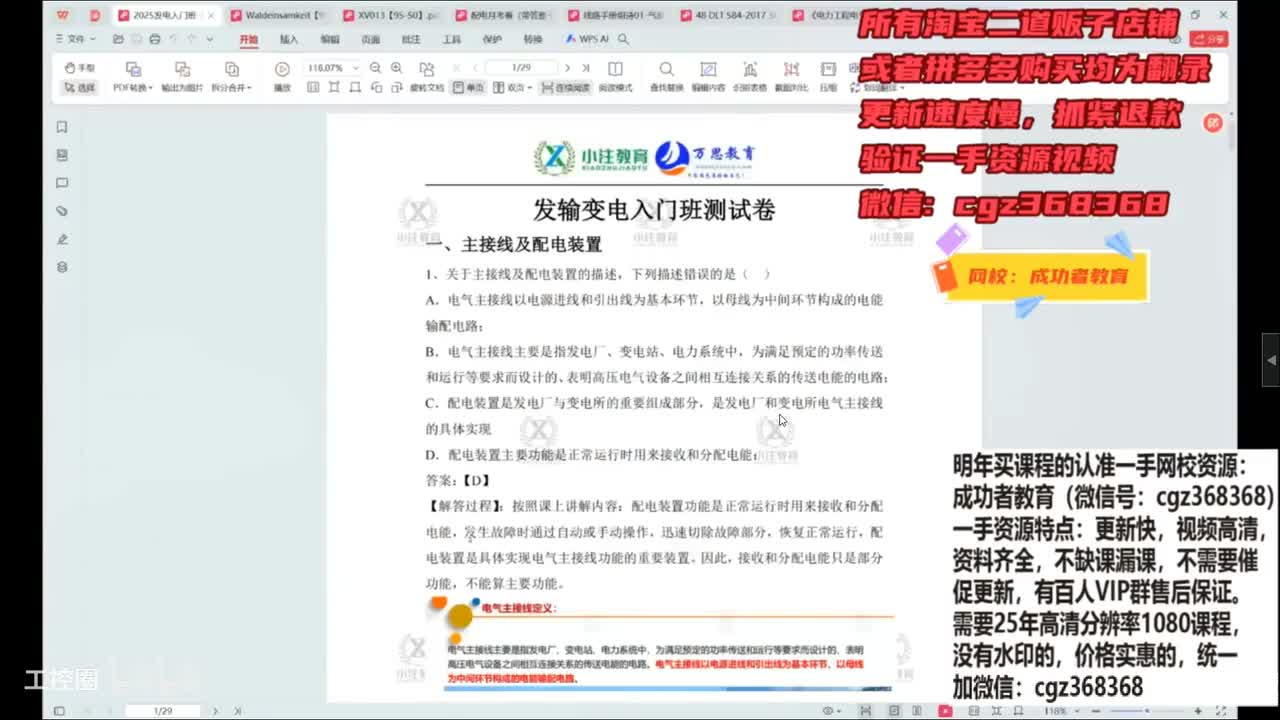
Task: Switch to the 工具 ribbon tab
Action: coord(452,40)
